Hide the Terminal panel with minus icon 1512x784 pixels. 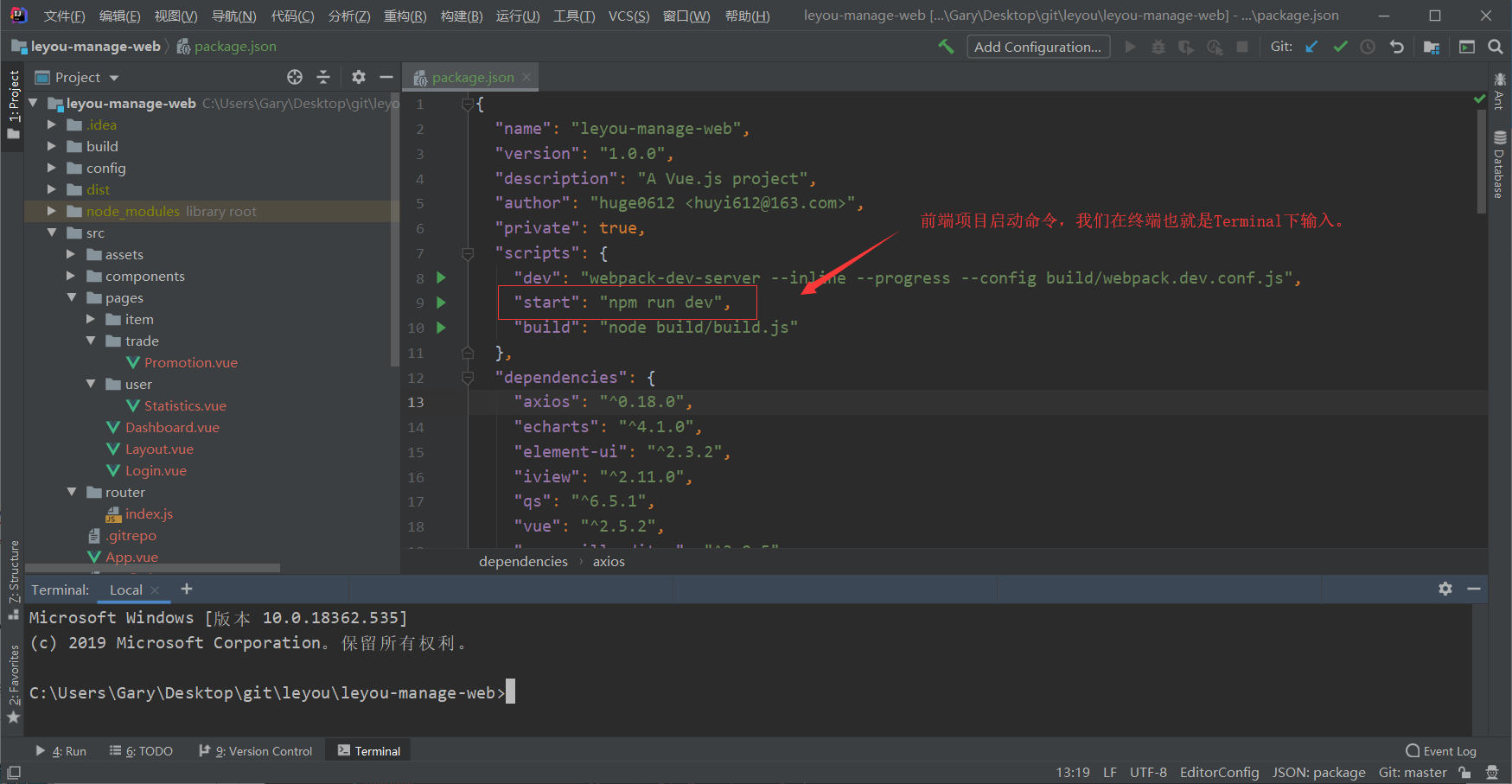[x=1474, y=589]
